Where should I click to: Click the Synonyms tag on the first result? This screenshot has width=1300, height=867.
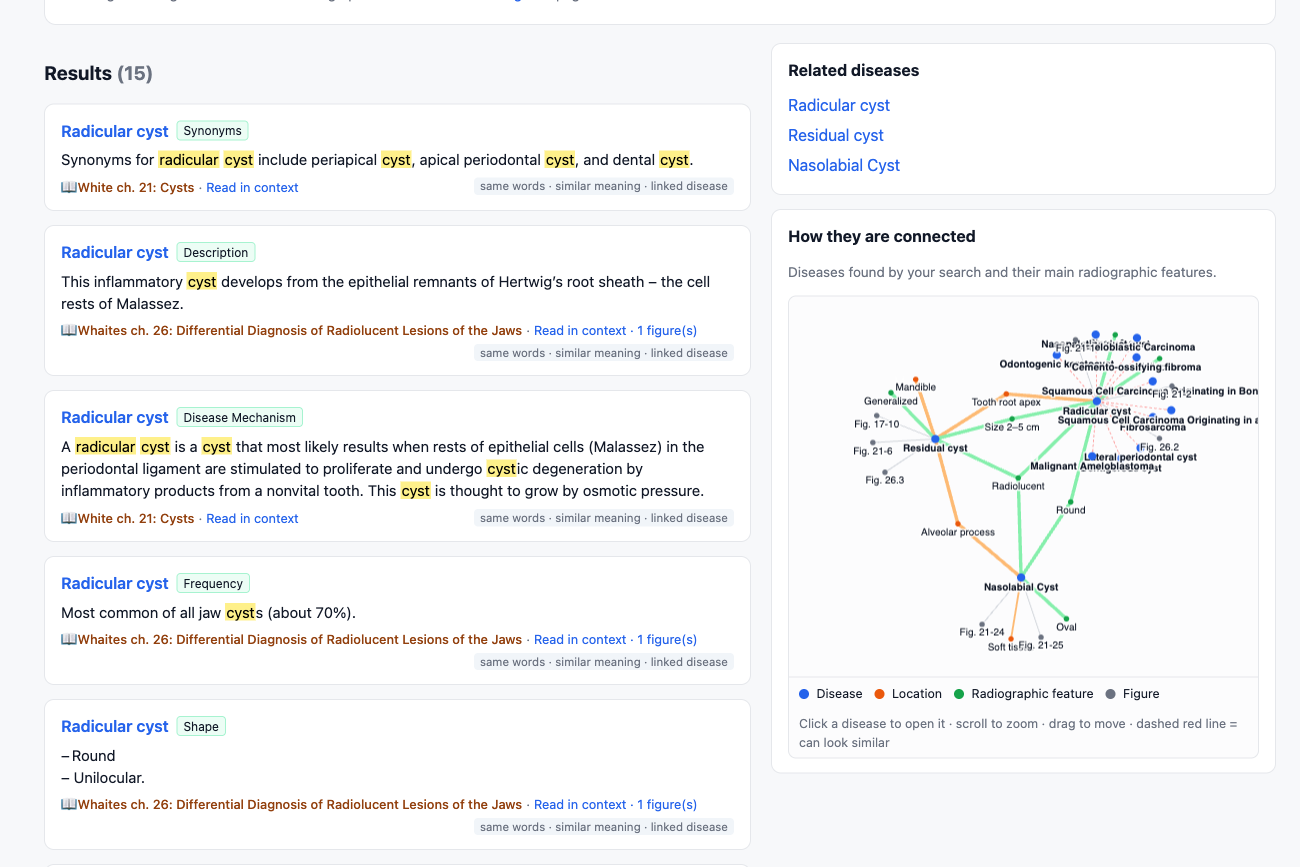(213, 131)
